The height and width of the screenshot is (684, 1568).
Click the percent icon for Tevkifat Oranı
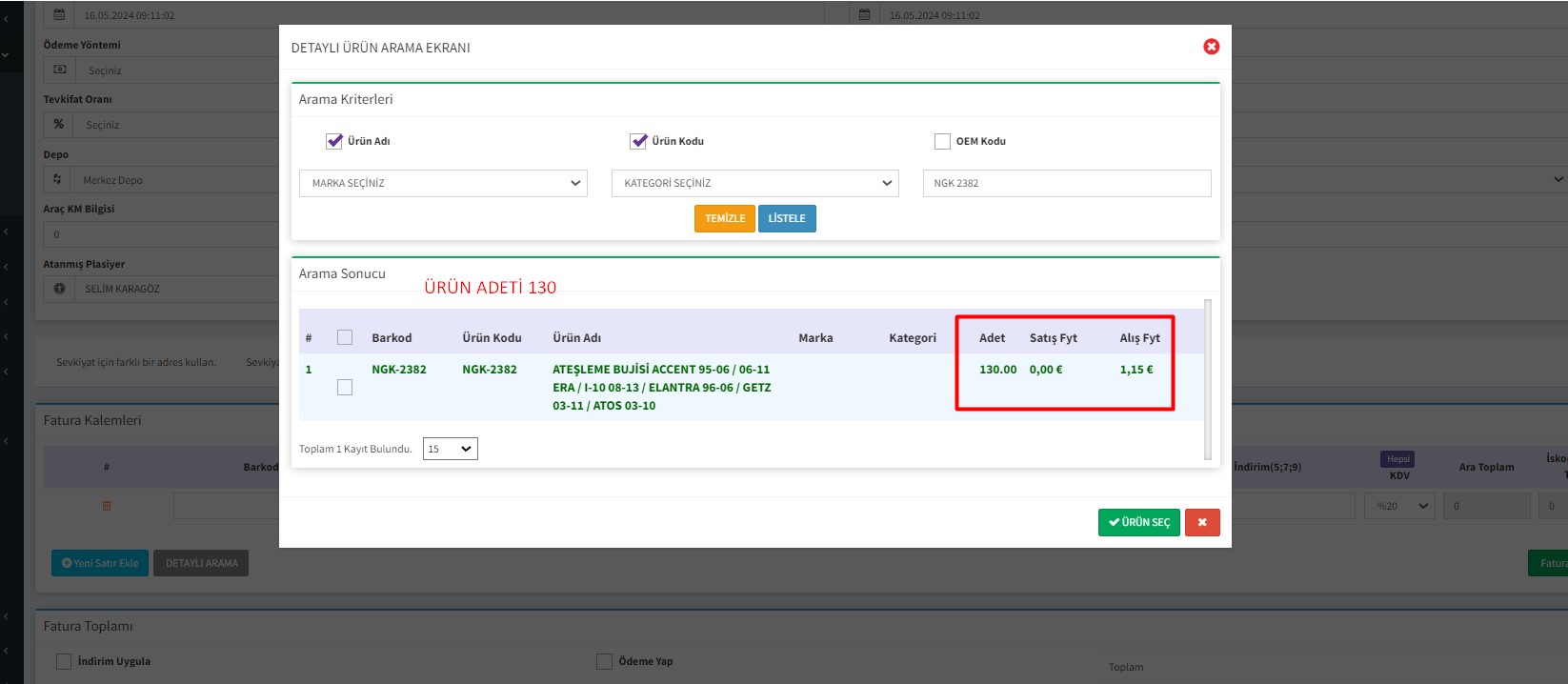click(59, 124)
